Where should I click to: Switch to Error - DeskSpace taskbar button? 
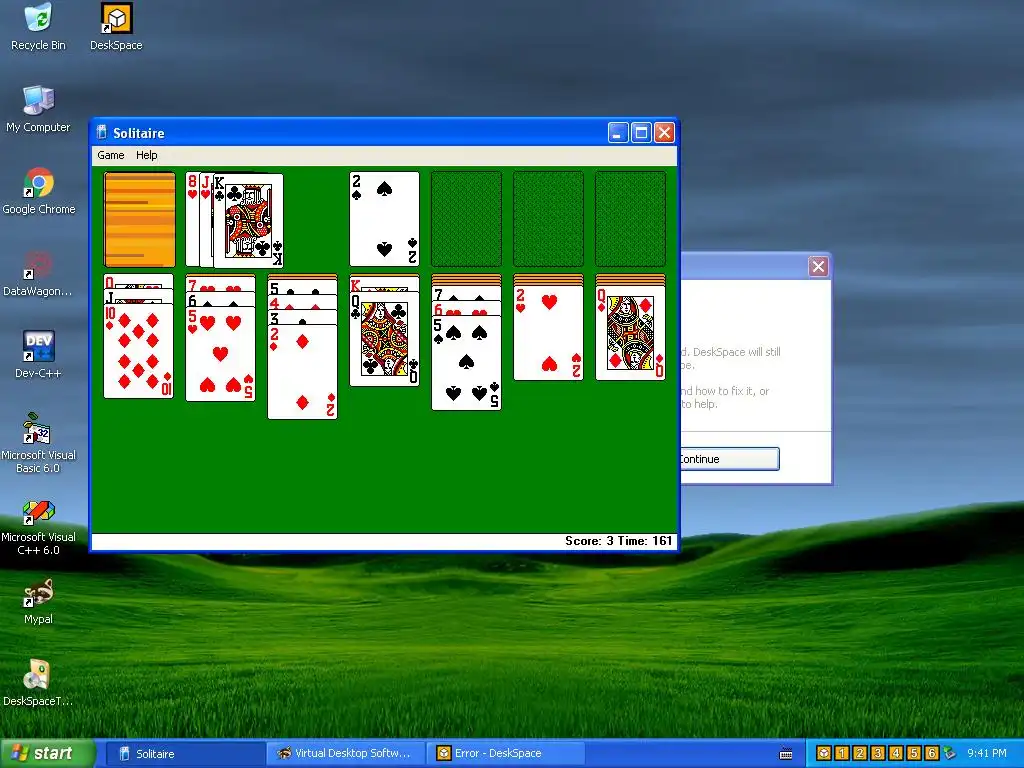tap(505, 753)
